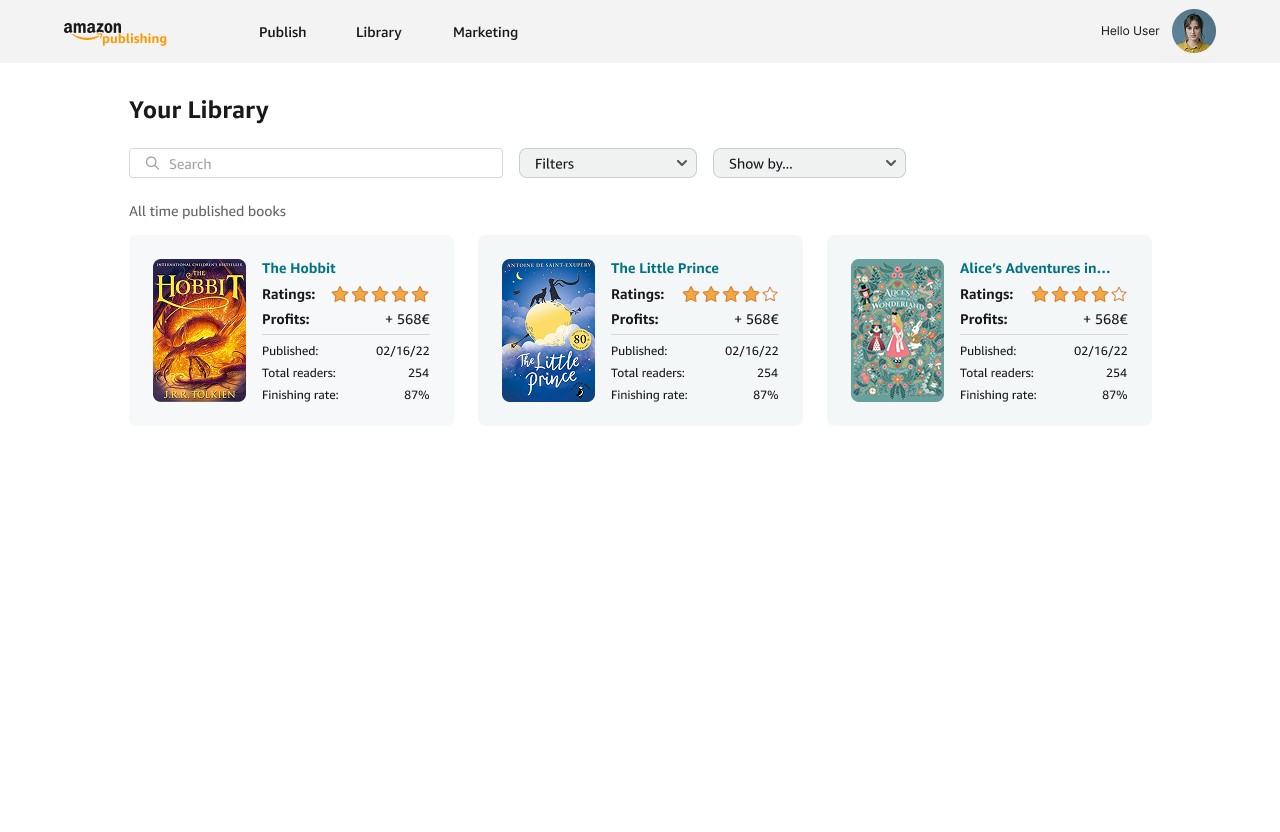Select The Hobbit book cover
The height and width of the screenshot is (832, 1280).
point(199,330)
